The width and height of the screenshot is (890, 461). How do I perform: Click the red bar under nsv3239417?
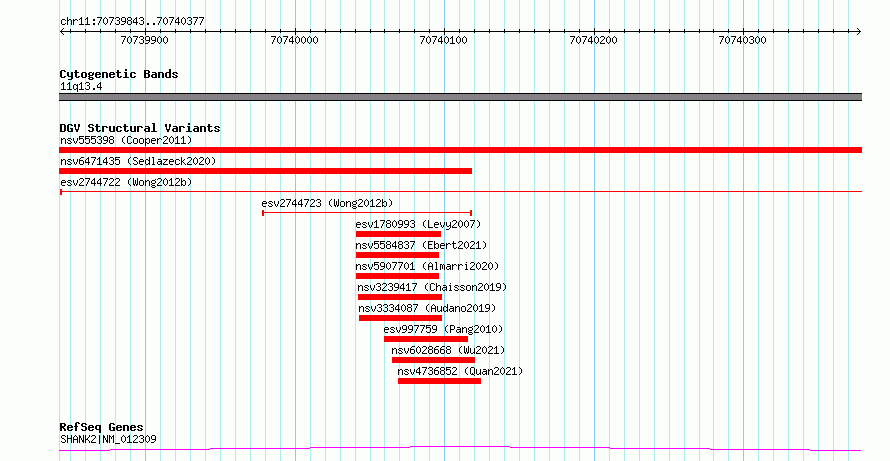coord(400,297)
